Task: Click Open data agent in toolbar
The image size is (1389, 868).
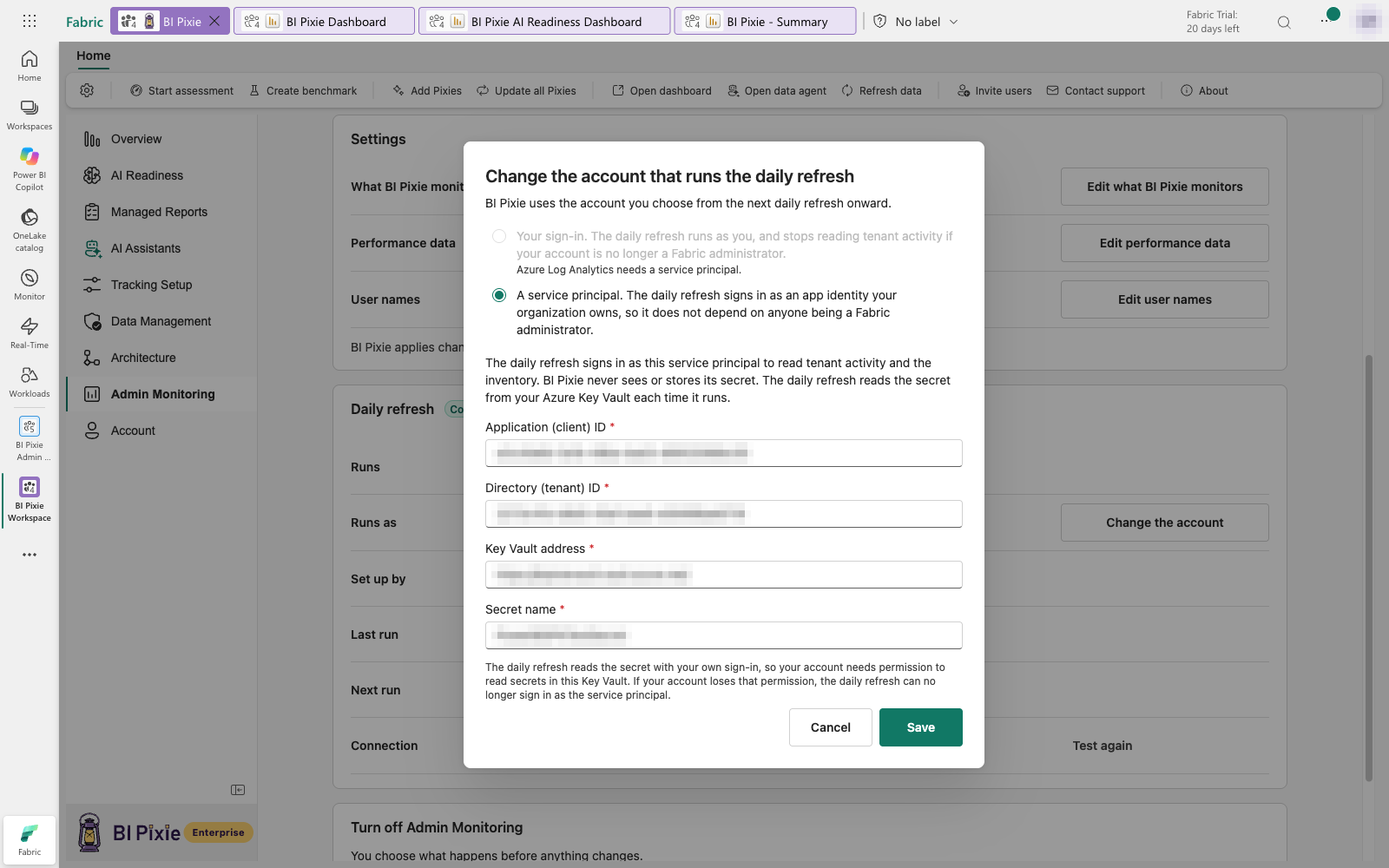Action: [x=777, y=90]
